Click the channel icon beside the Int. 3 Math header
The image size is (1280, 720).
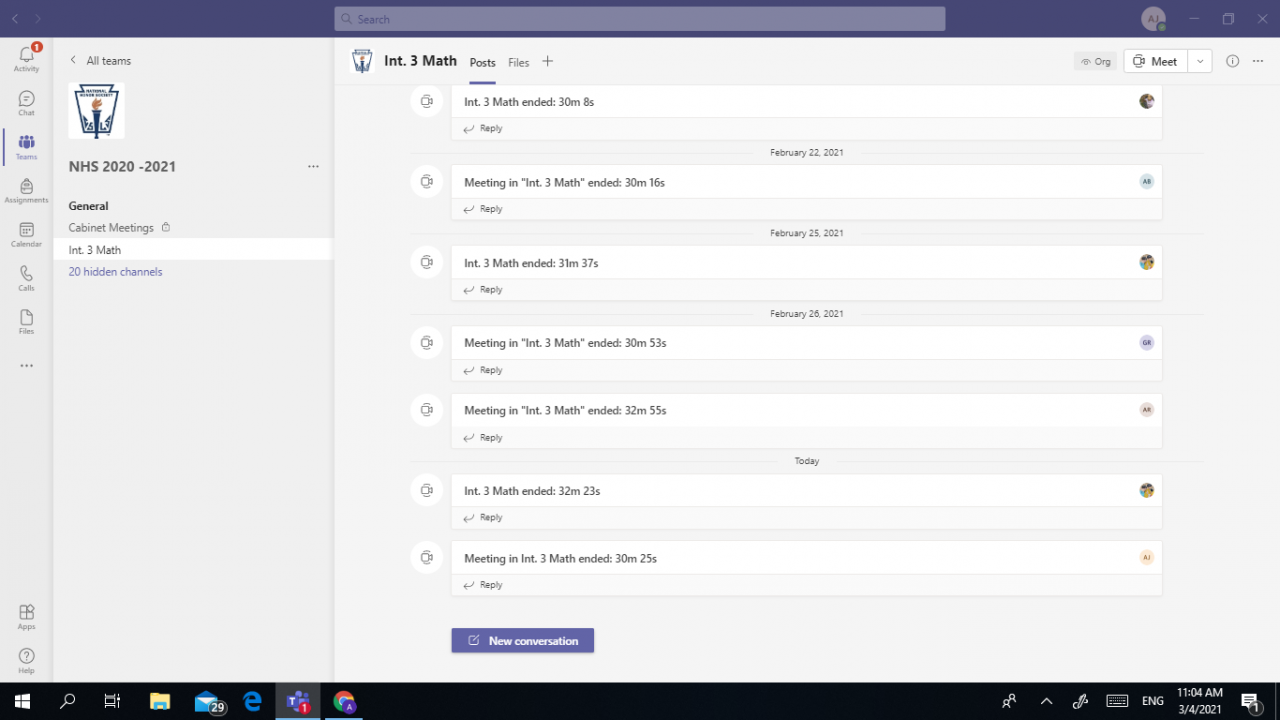(362, 61)
